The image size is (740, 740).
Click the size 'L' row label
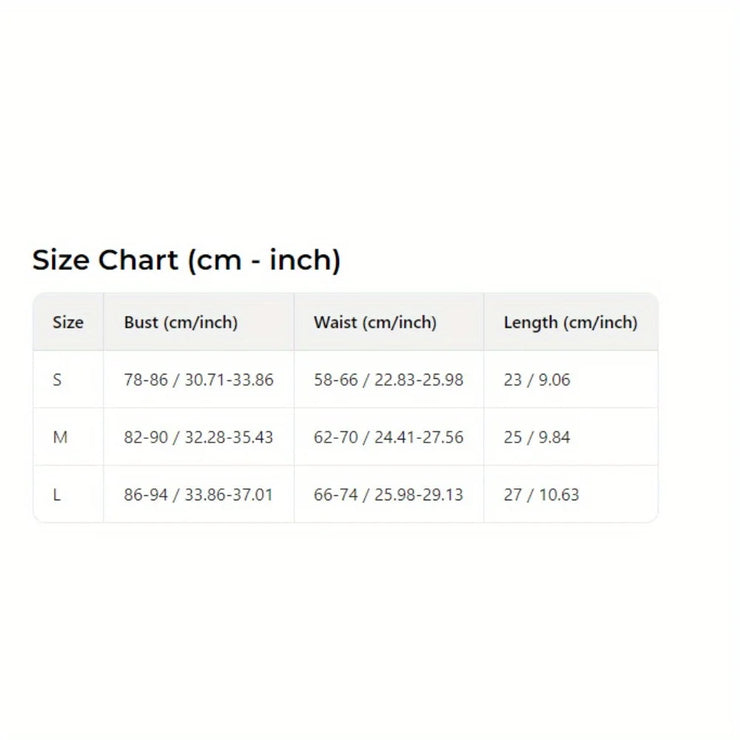[57, 495]
